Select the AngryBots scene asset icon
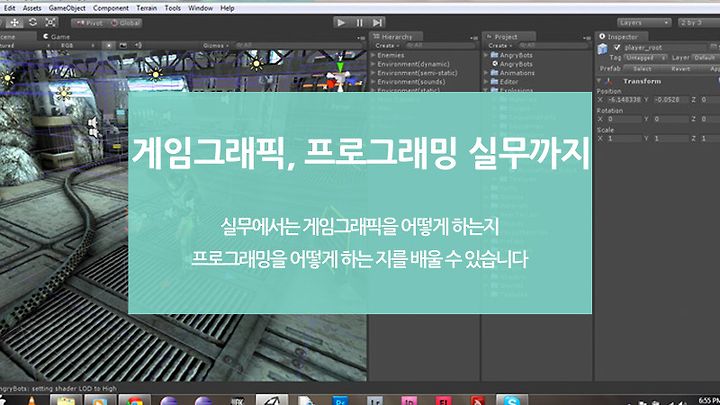720x405 pixels. (x=495, y=64)
